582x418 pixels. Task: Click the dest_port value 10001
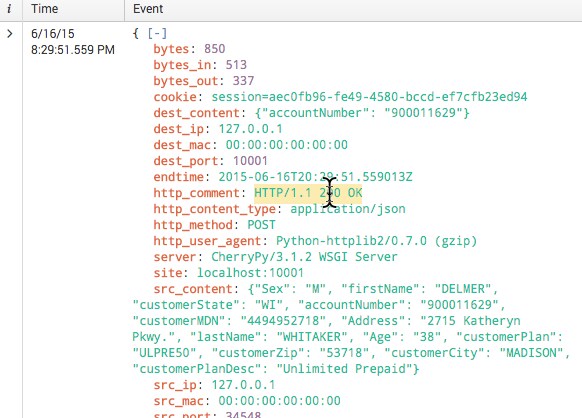pyautogui.click(x=250, y=161)
